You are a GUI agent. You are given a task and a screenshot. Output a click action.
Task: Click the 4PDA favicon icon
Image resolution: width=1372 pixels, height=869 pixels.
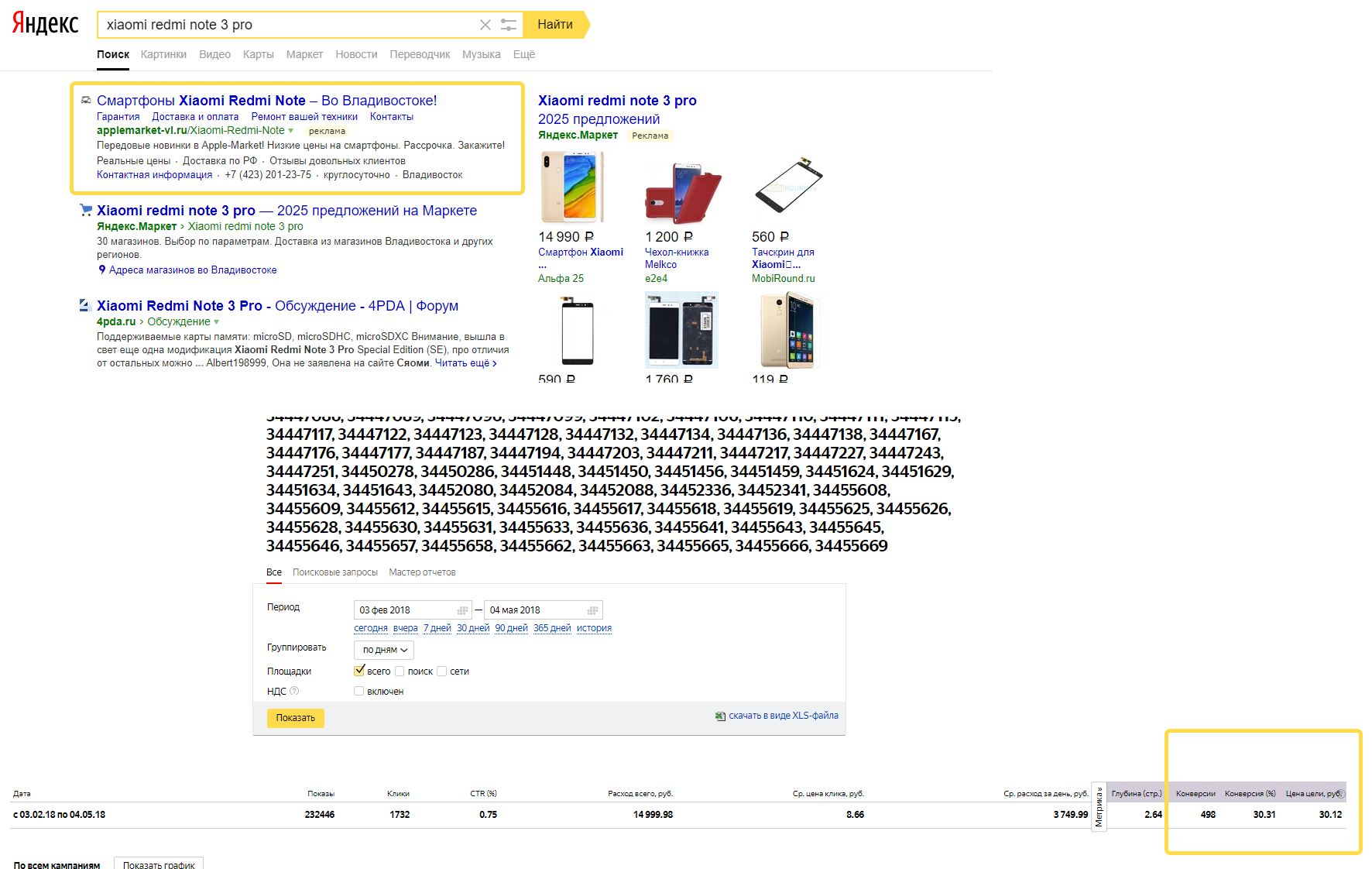coord(85,305)
